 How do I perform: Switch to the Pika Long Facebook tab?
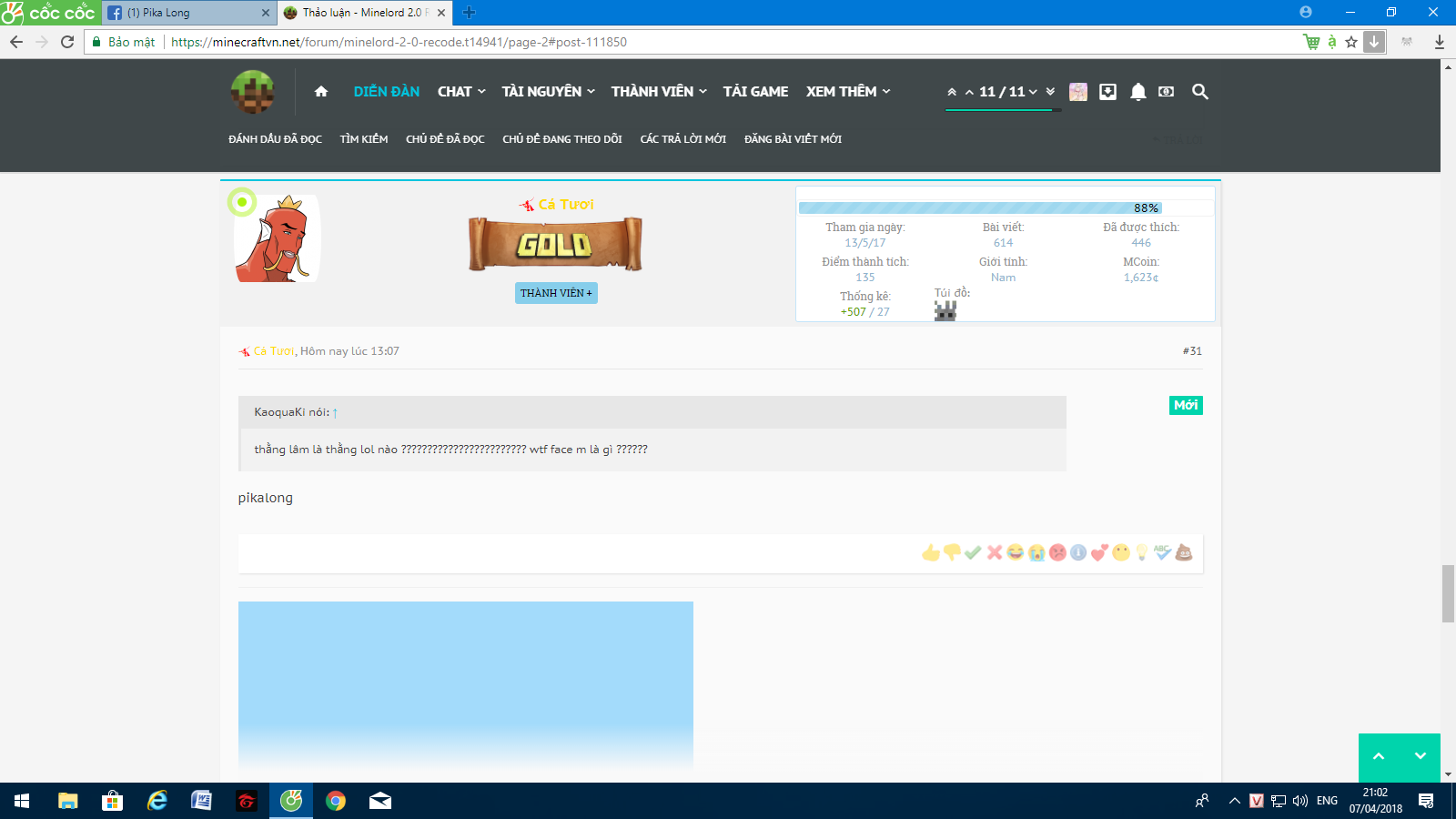point(188,13)
